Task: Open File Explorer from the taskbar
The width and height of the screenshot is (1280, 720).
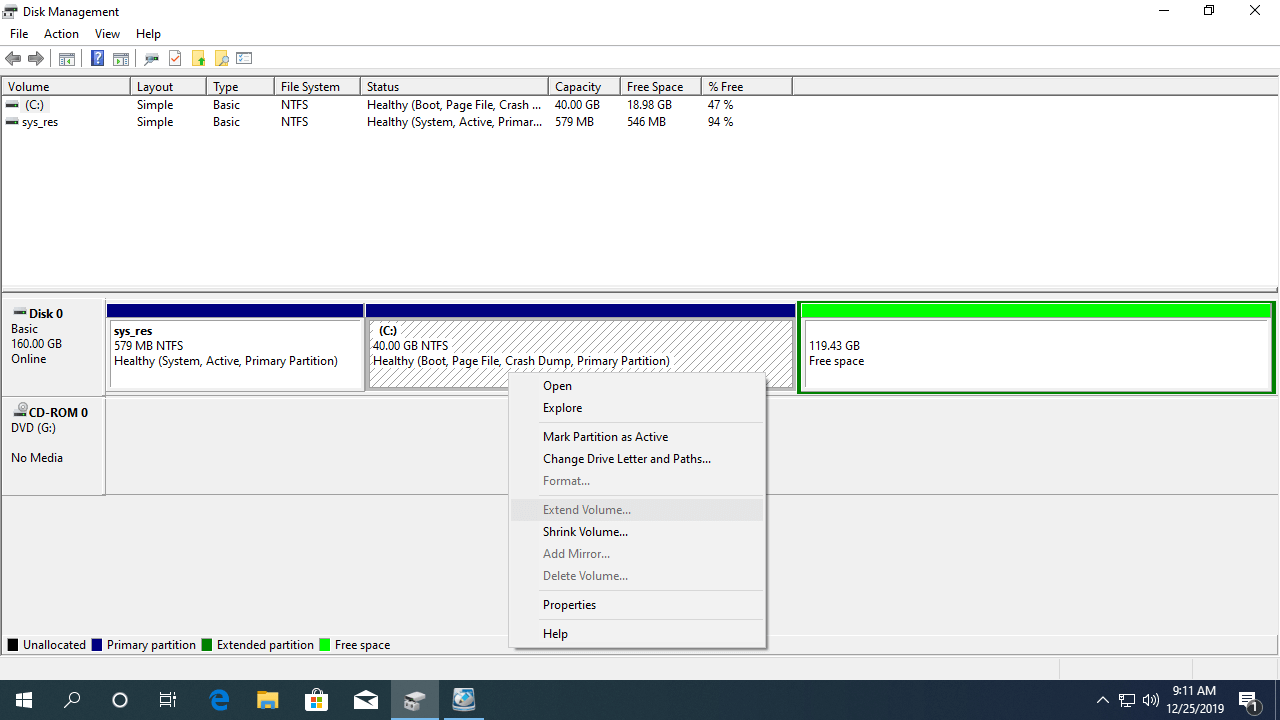Action: (267, 700)
